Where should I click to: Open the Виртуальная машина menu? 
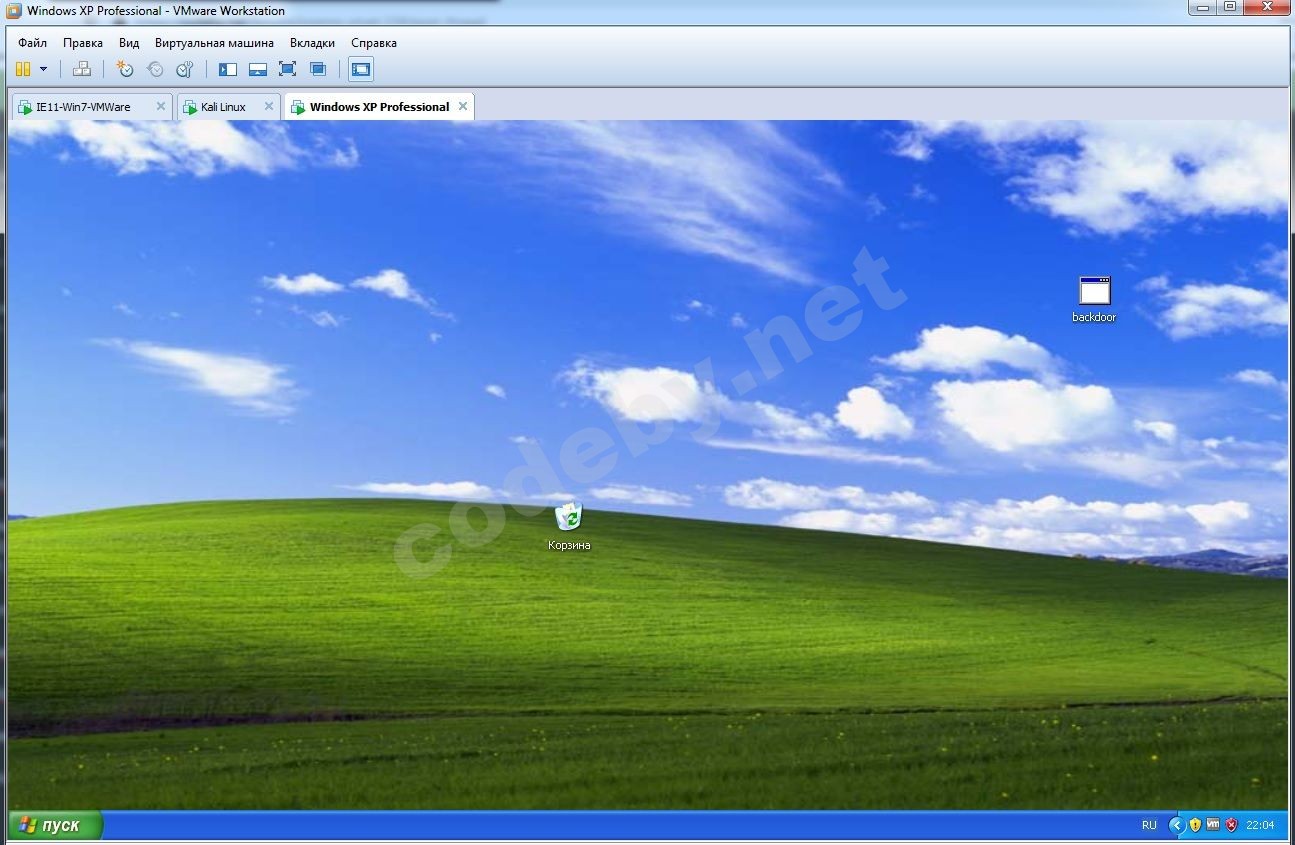click(x=214, y=43)
